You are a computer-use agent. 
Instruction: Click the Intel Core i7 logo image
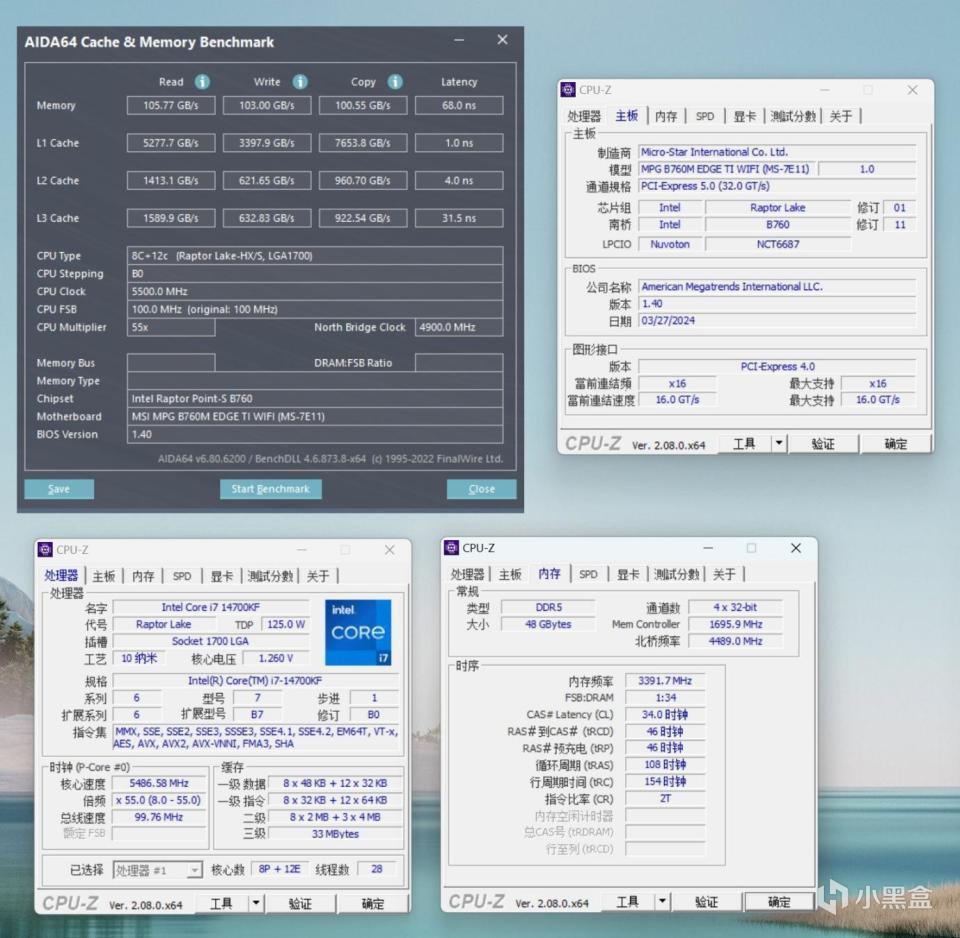[358, 632]
